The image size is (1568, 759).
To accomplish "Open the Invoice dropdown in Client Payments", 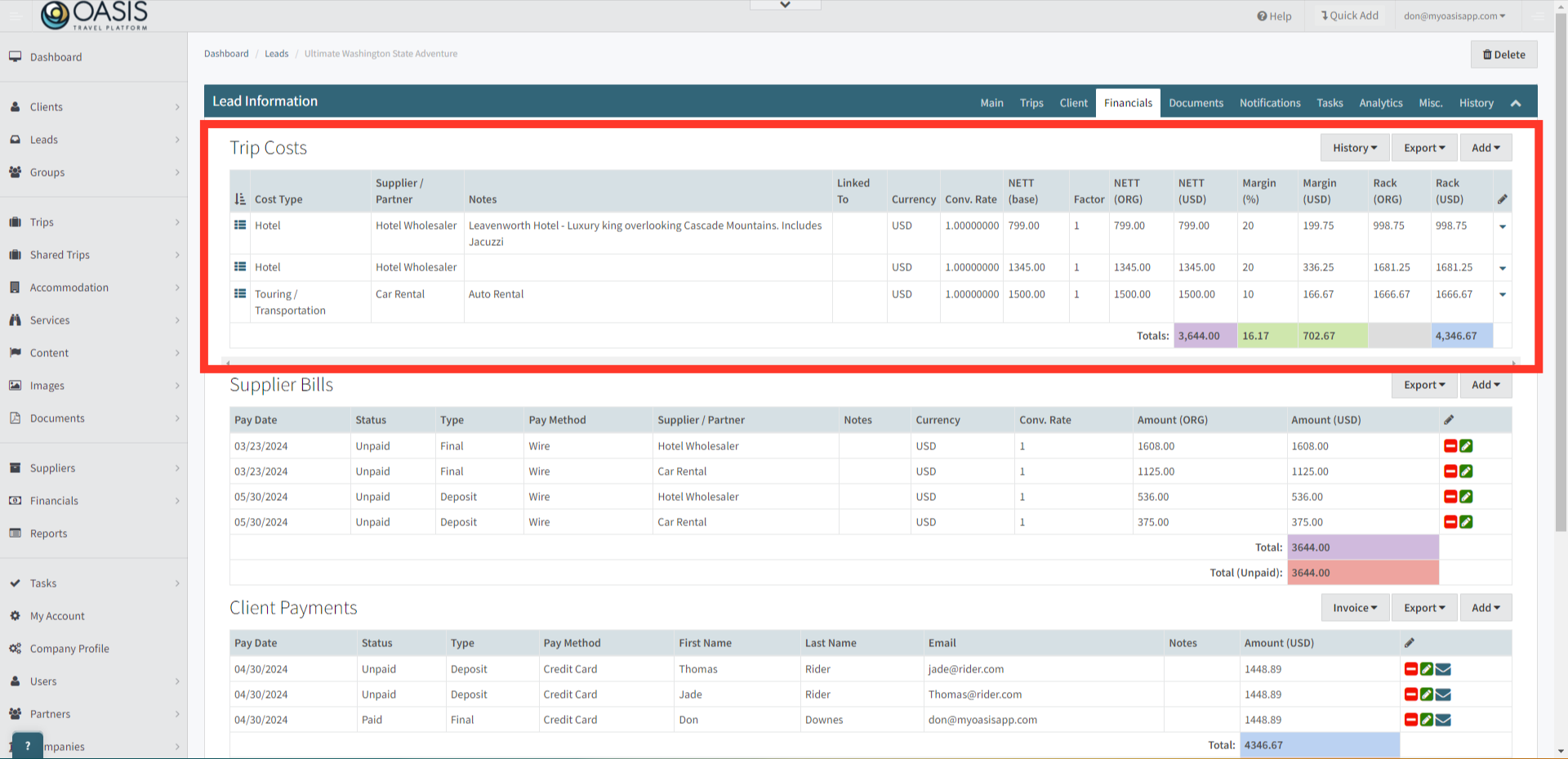I will (x=1354, y=608).
